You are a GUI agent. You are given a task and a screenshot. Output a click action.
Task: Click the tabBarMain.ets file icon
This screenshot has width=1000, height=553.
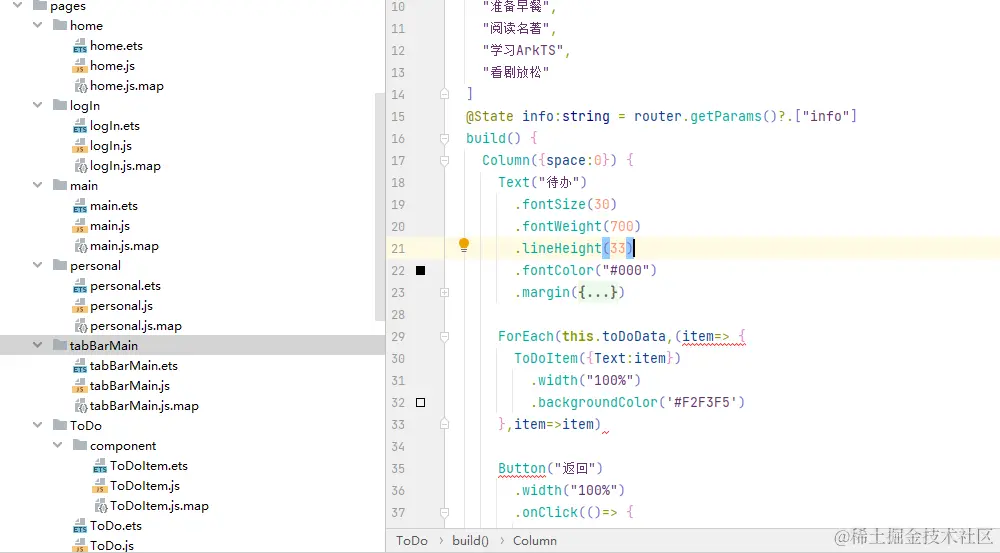pos(80,366)
